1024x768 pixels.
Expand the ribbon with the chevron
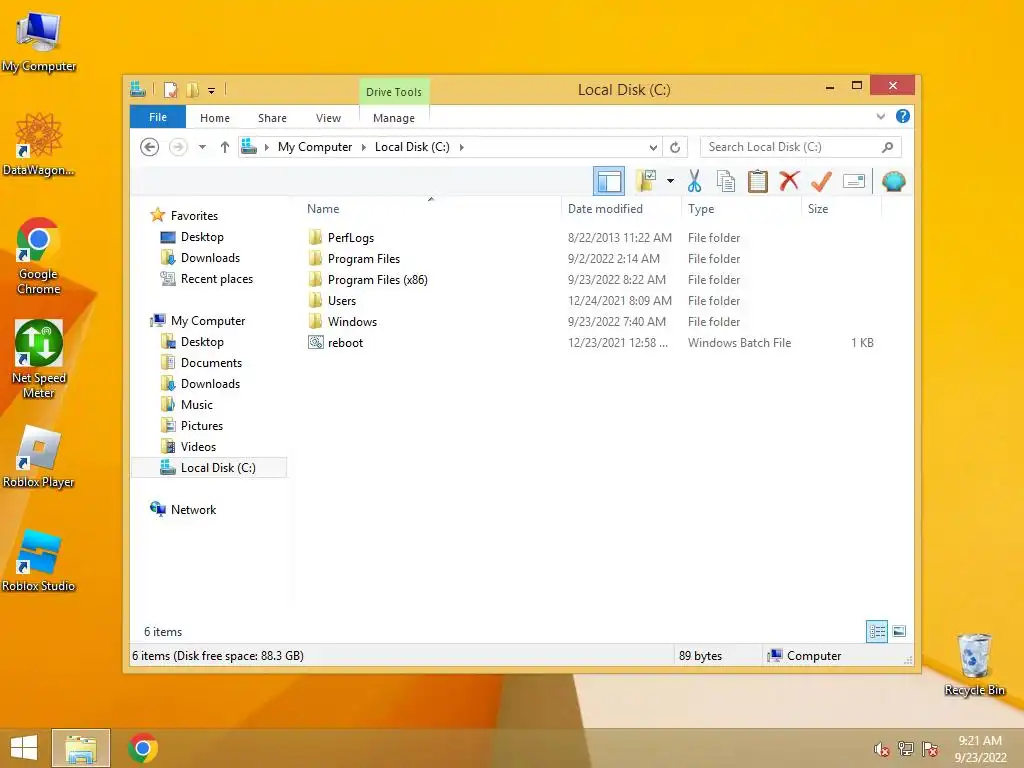[x=881, y=116]
